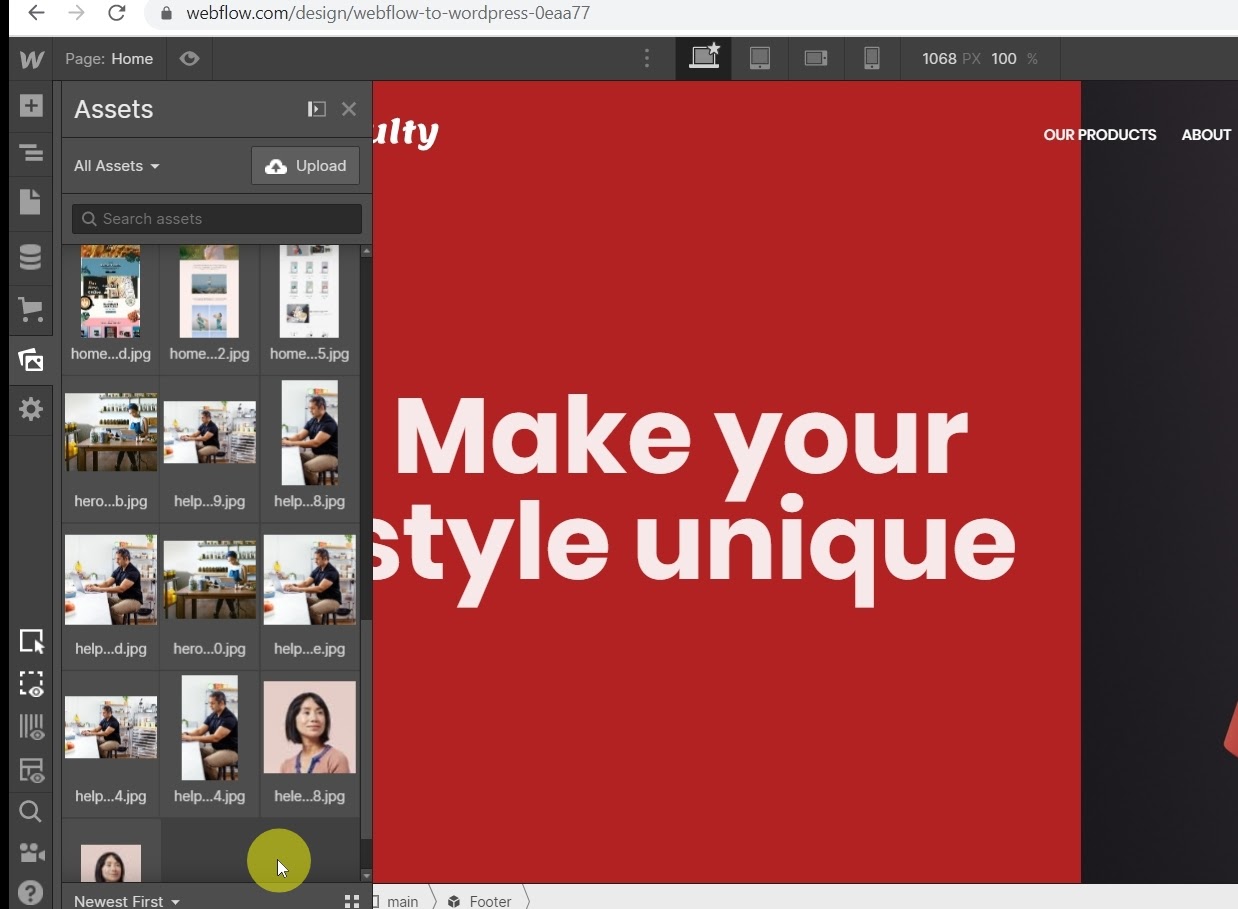
Task: Switch to mobile portrait breakpoint
Action: pos(872,59)
